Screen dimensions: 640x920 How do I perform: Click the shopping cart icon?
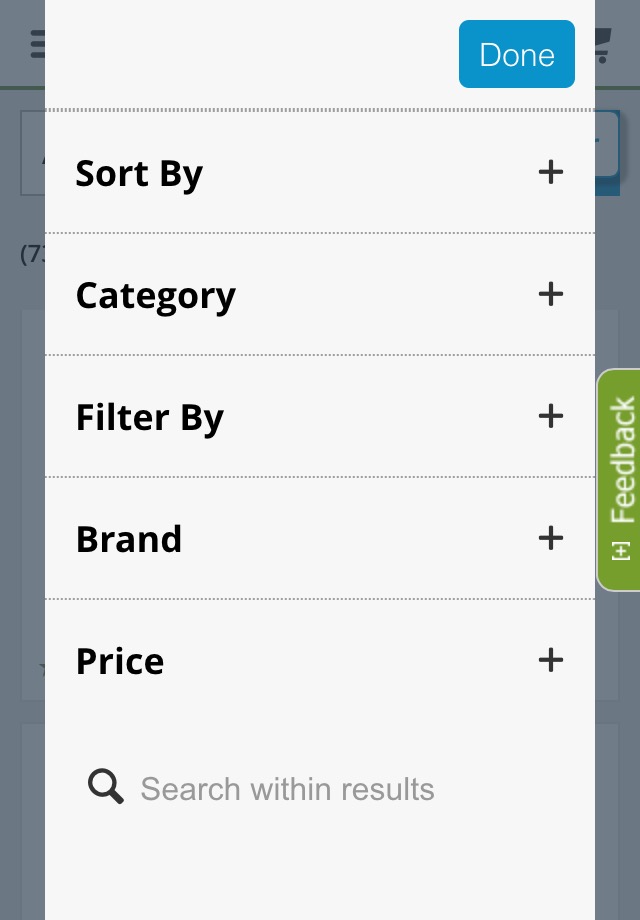click(601, 43)
